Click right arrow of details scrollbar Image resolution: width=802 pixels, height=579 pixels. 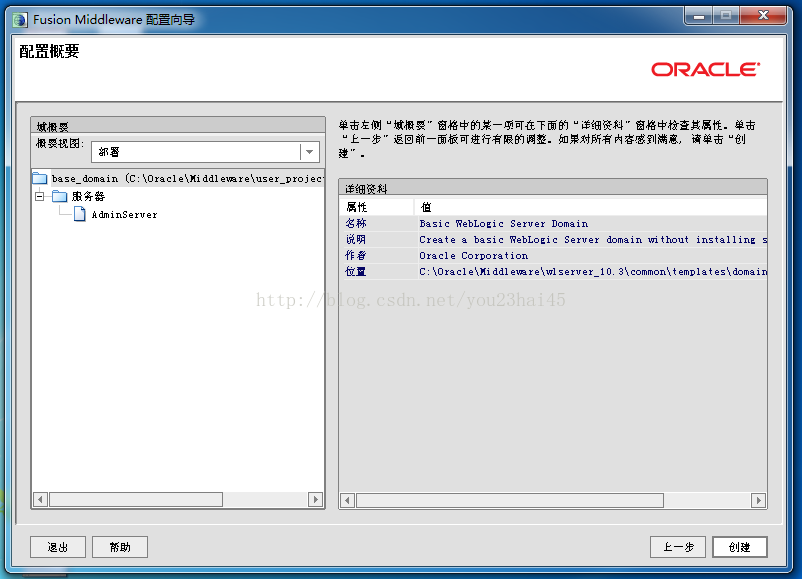point(759,500)
